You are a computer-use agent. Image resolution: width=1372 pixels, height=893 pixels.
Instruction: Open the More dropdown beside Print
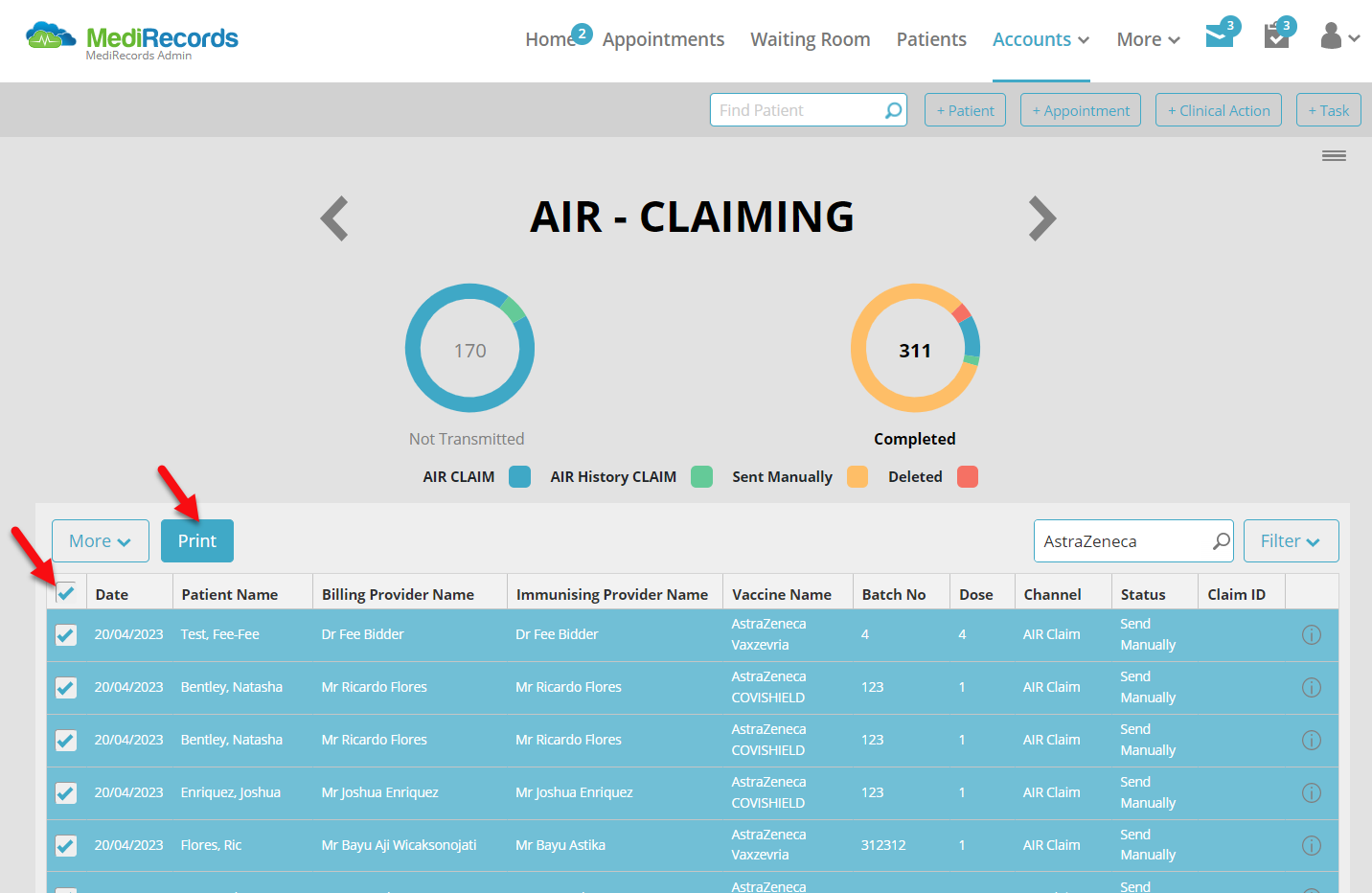[101, 541]
